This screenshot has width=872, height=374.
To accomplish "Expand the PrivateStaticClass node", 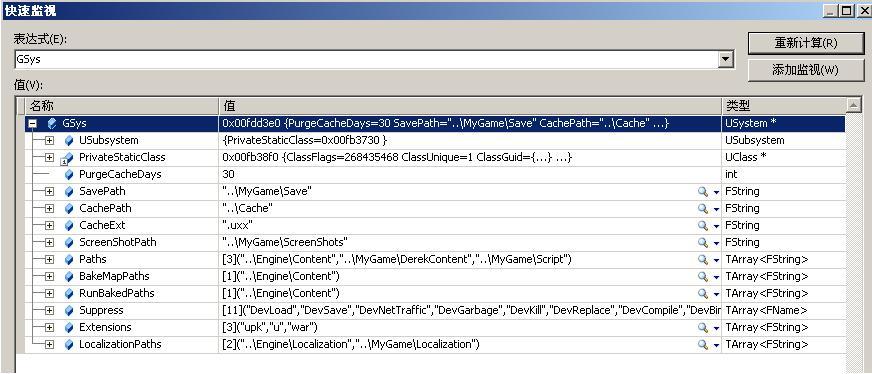I will [x=49, y=158].
